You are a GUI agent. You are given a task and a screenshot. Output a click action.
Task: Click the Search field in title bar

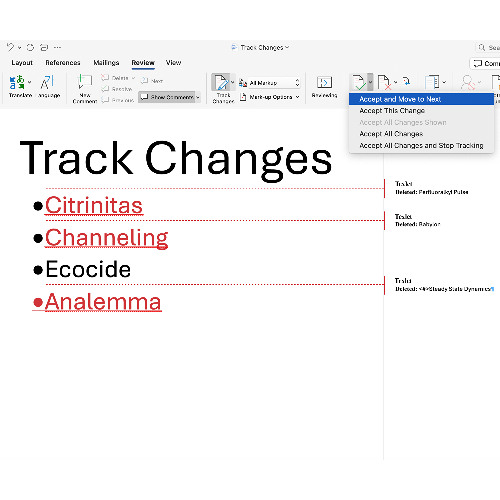point(488,48)
